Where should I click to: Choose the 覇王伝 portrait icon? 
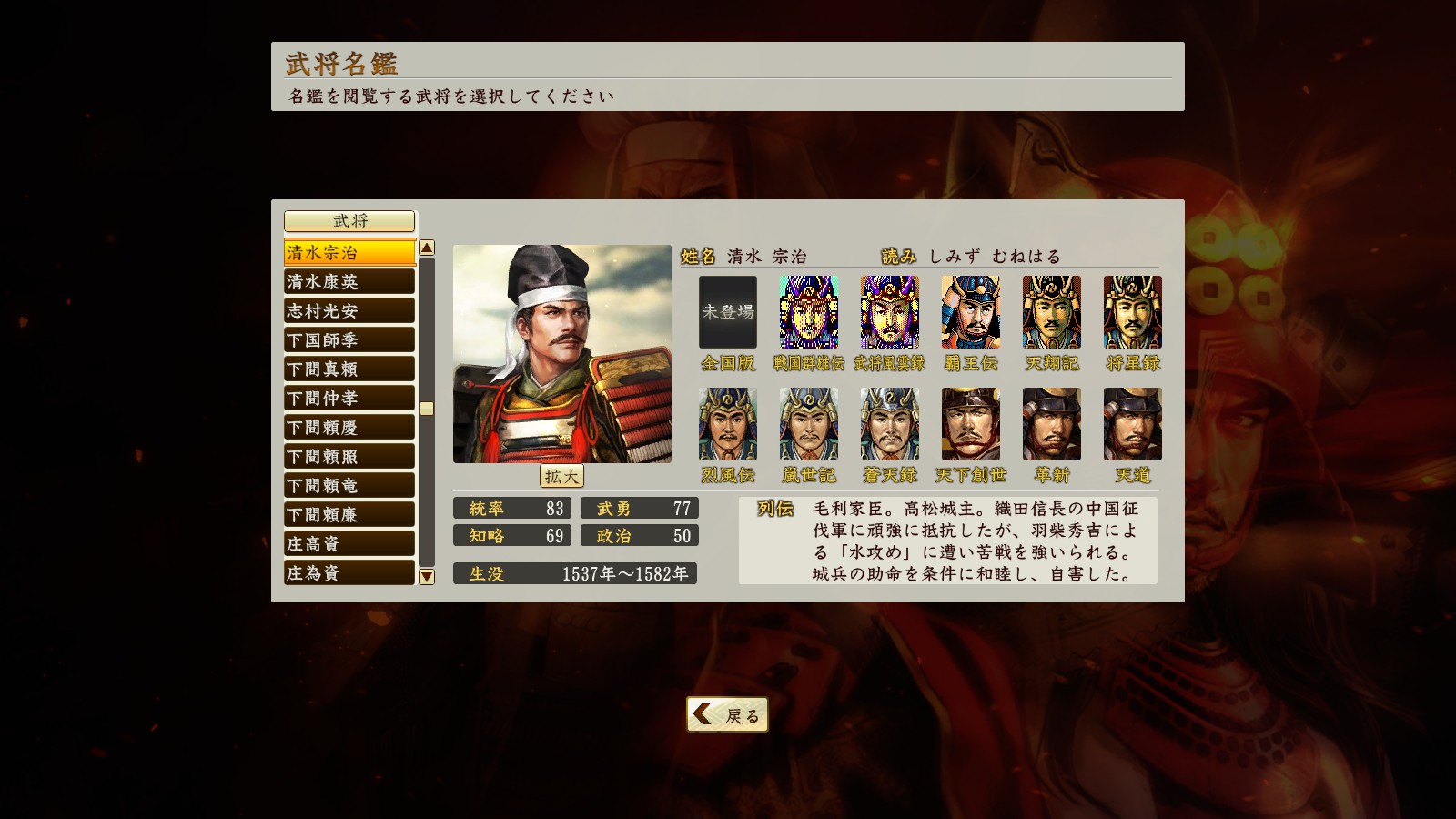pyautogui.click(x=971, y=312)
